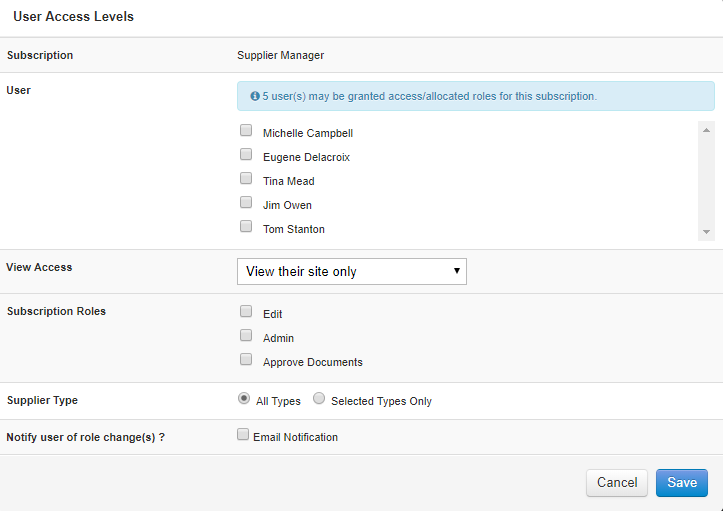
Task: Click the Michelle Campbell name label
Action: tap(307, 133)
